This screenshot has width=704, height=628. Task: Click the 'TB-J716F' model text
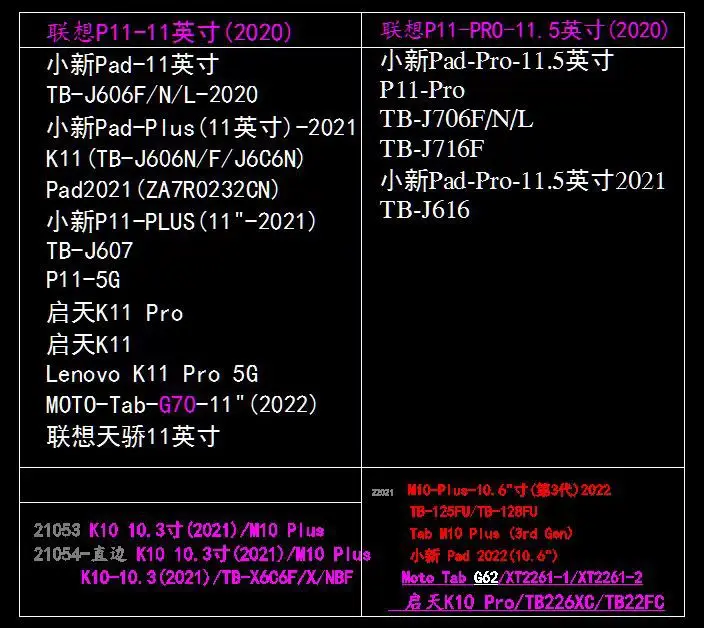click(x=431, y=149)
